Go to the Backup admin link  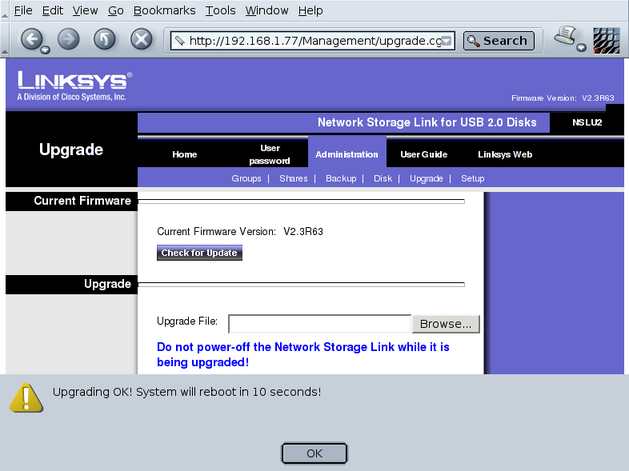341,179
